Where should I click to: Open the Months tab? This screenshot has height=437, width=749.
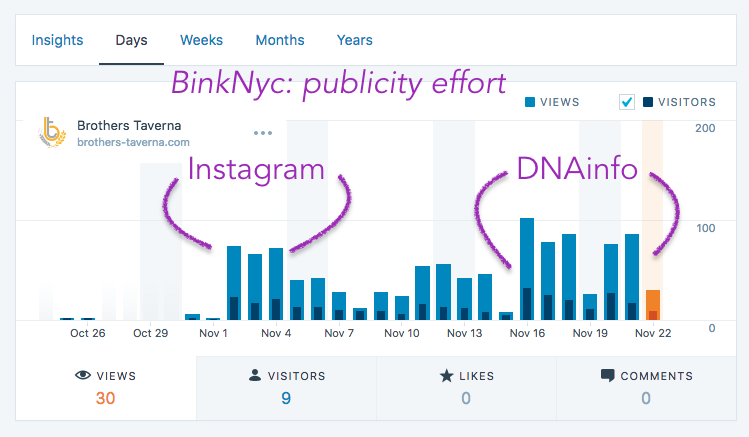(280, 41)
